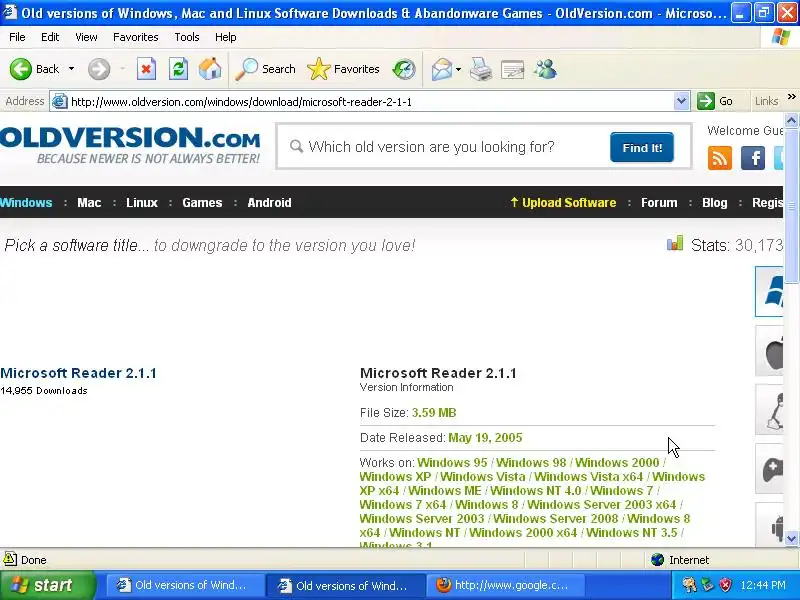Select the Games nav tab

coord(202,203)
